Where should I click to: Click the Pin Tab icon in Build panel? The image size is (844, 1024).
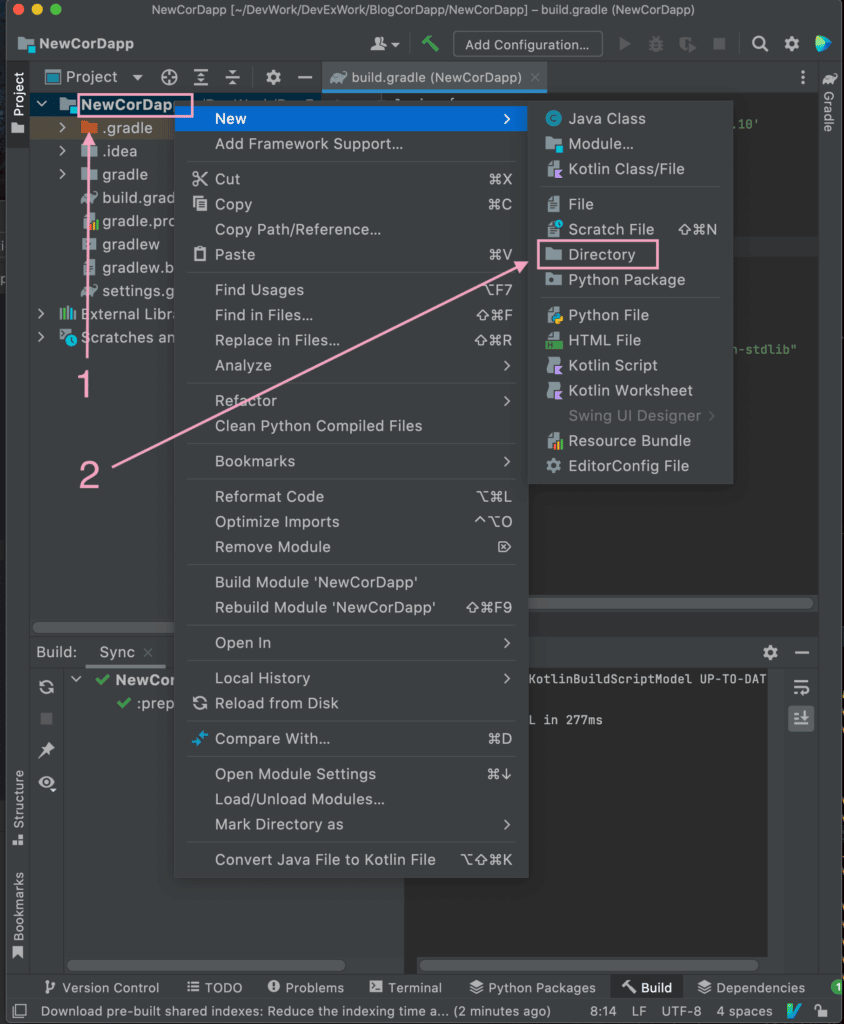[46, 750]
